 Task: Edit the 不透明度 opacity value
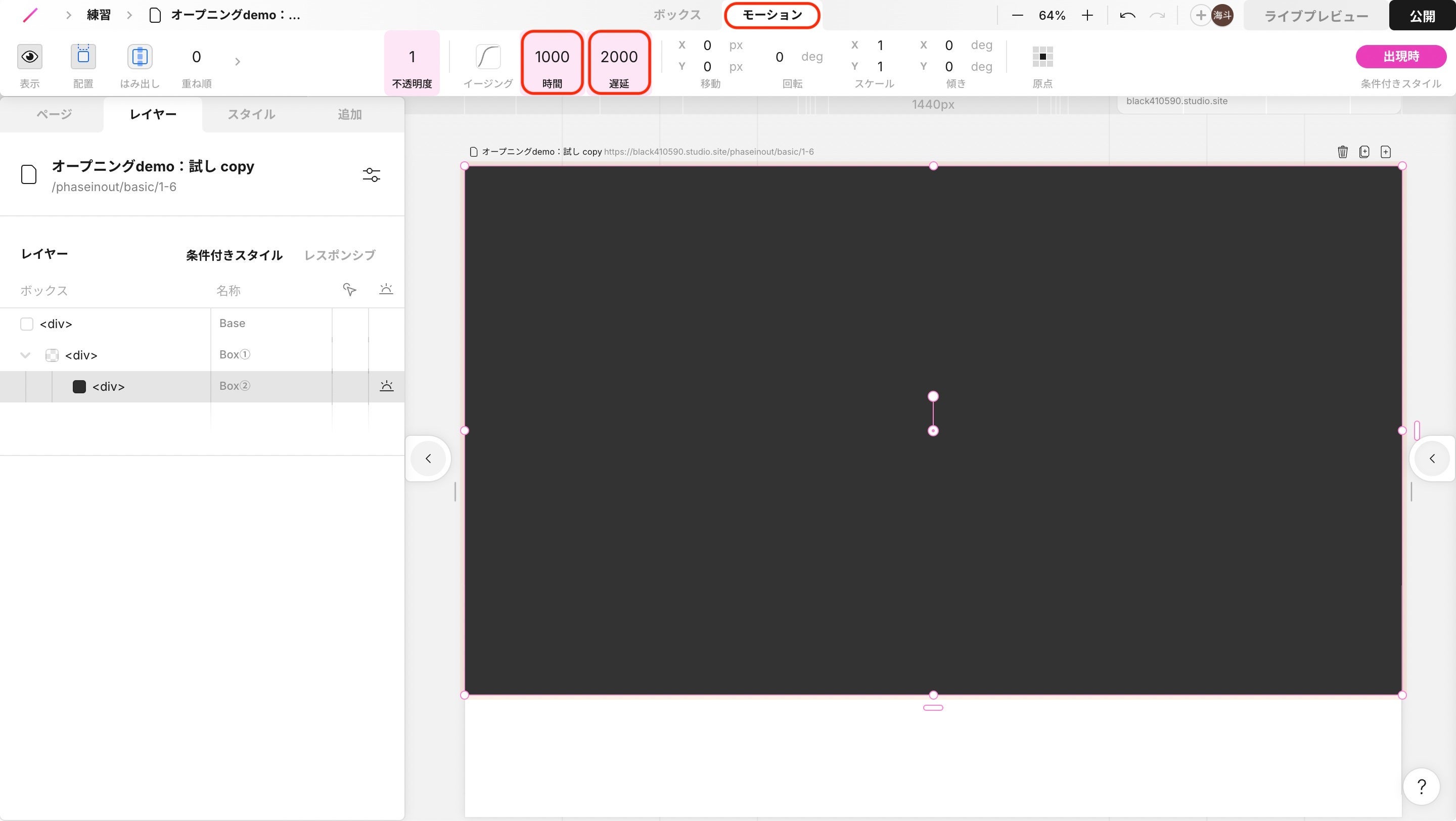point(412,57)
